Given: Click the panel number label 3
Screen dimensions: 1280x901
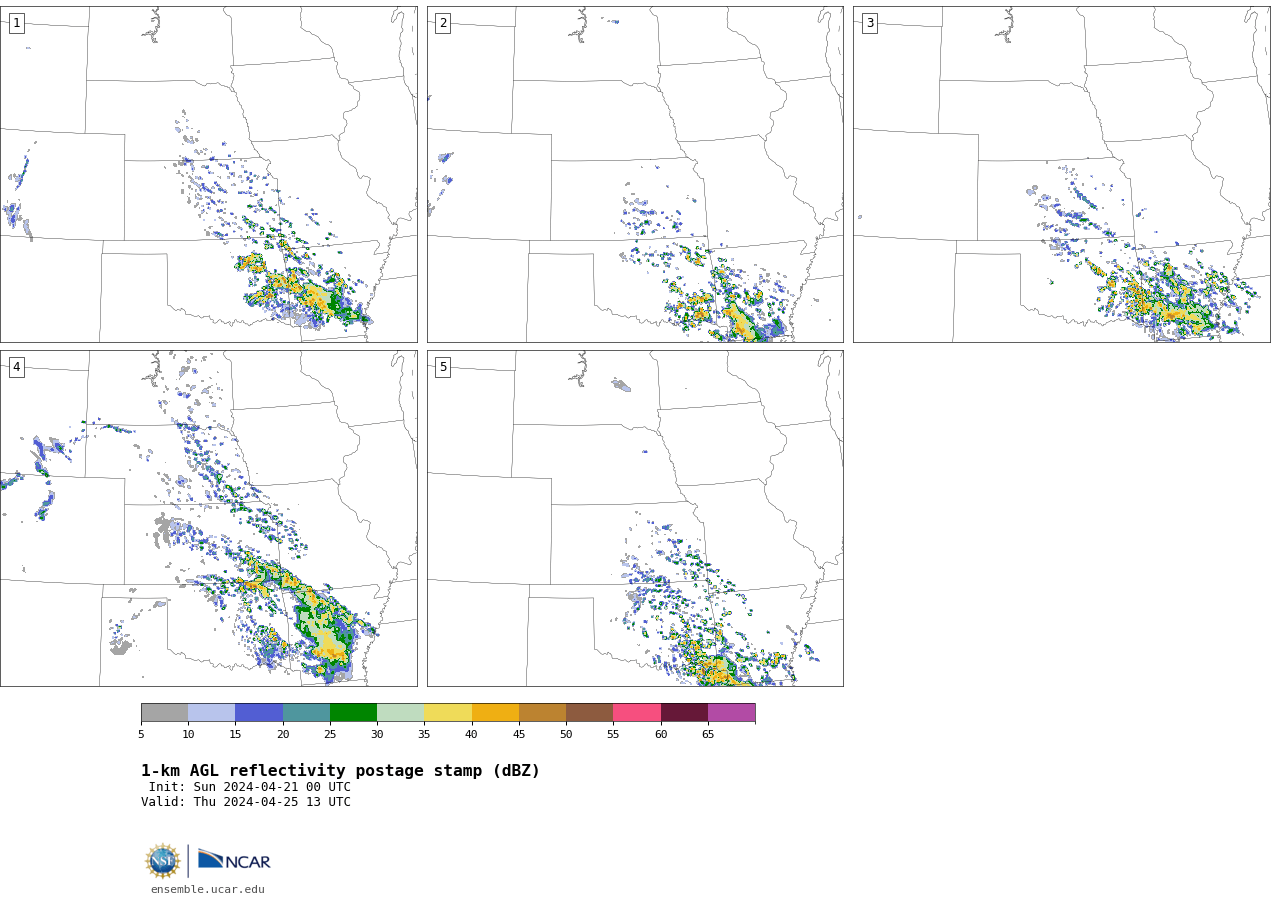Looking at the screenshot, I should coord(869,23).
